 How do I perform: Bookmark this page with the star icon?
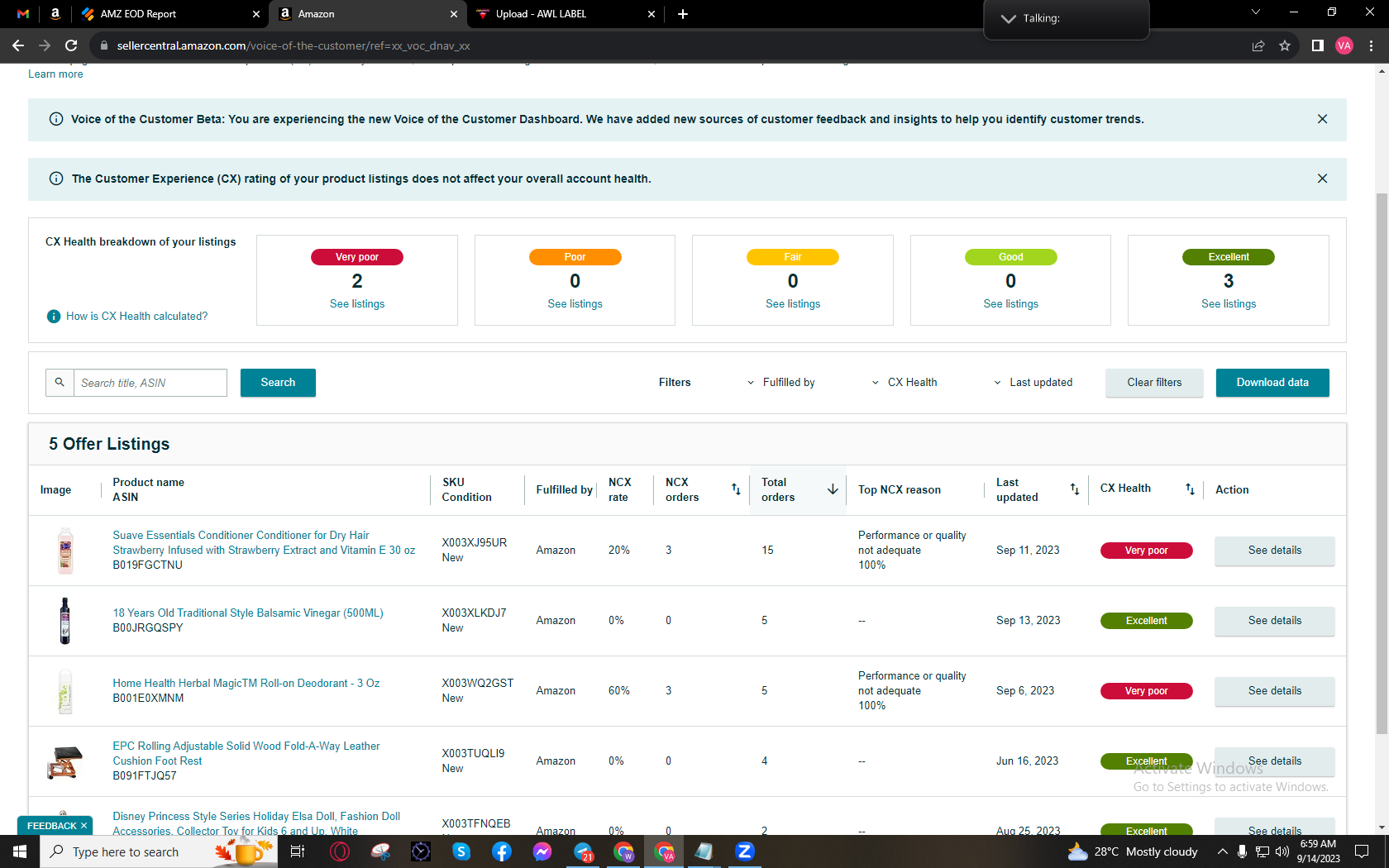(1285, 45)
